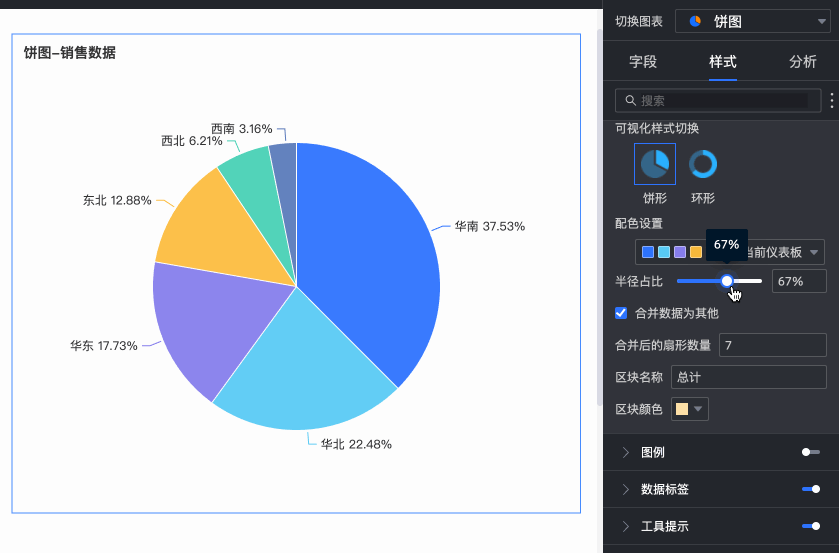
Task: Click the 区块名称 input field
Action: pos(748,377)
